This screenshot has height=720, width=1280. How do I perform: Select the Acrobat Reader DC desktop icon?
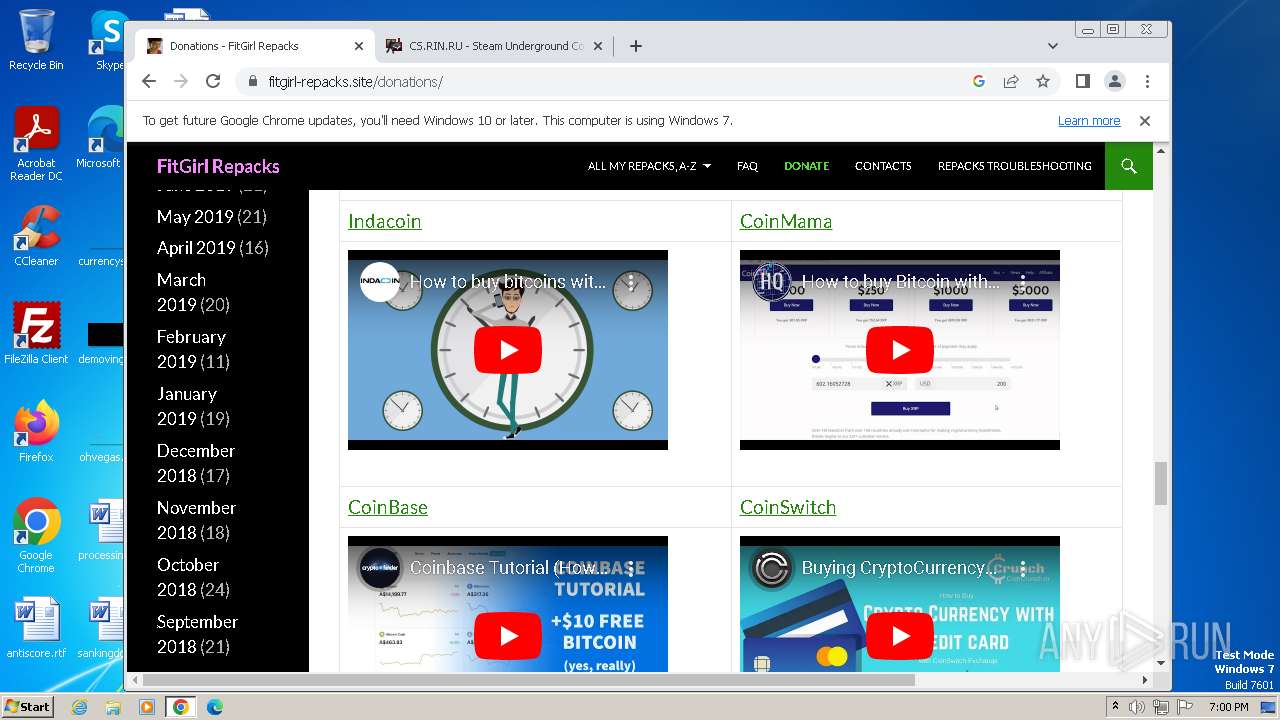[36, 144]
